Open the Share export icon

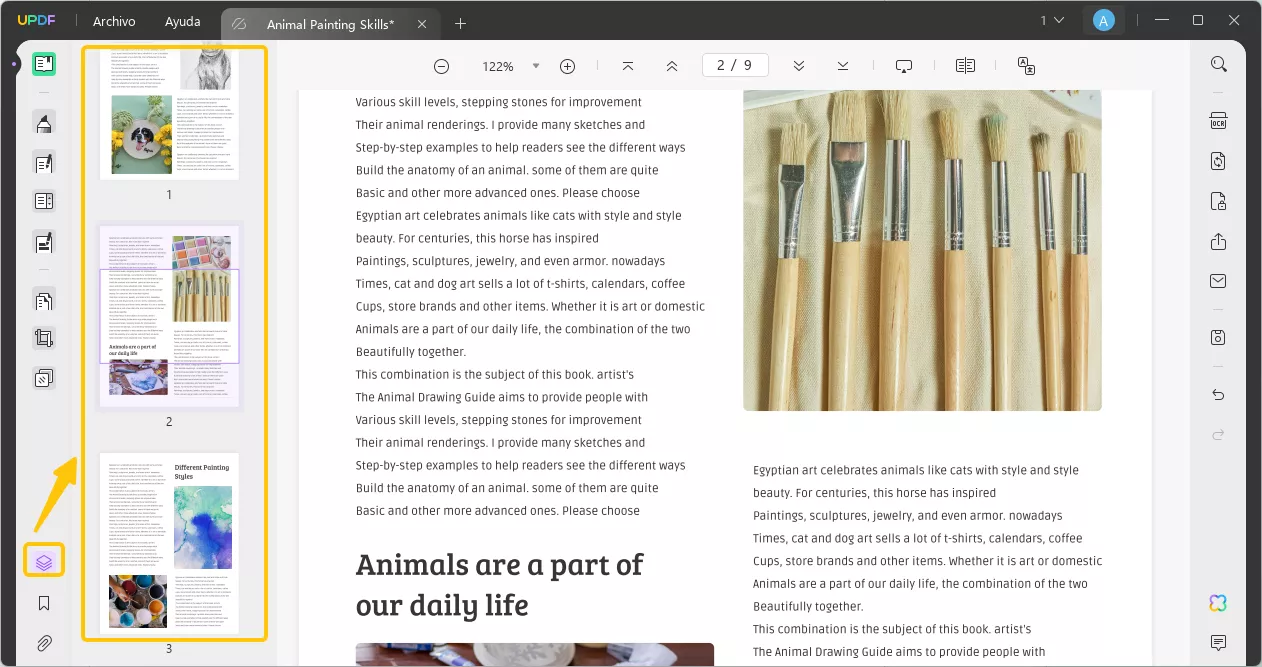[x=1218, y=241]
